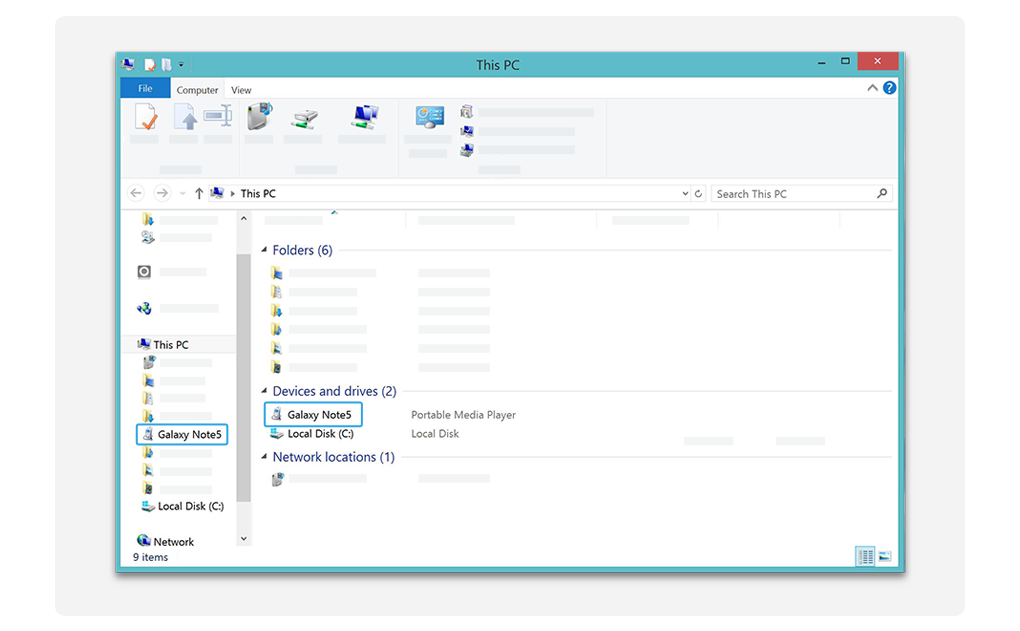Click the Uninstall or change a program icon
The image size is (1020, 631).
pyautogui.click(x=466, y=112)
